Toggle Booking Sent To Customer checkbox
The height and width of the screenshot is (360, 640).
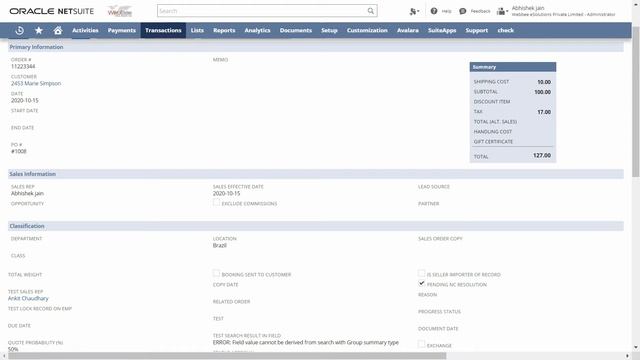tap(216, 273)
